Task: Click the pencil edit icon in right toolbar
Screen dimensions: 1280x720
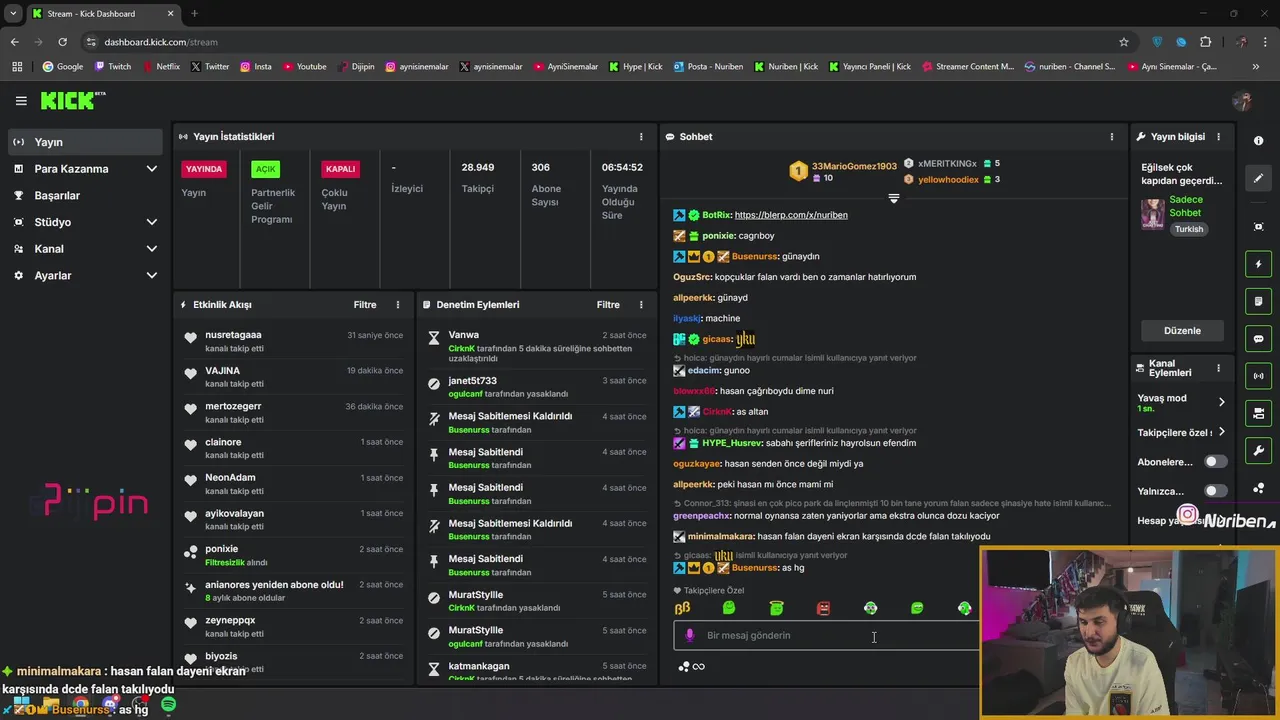Action: click(1258, 178)
